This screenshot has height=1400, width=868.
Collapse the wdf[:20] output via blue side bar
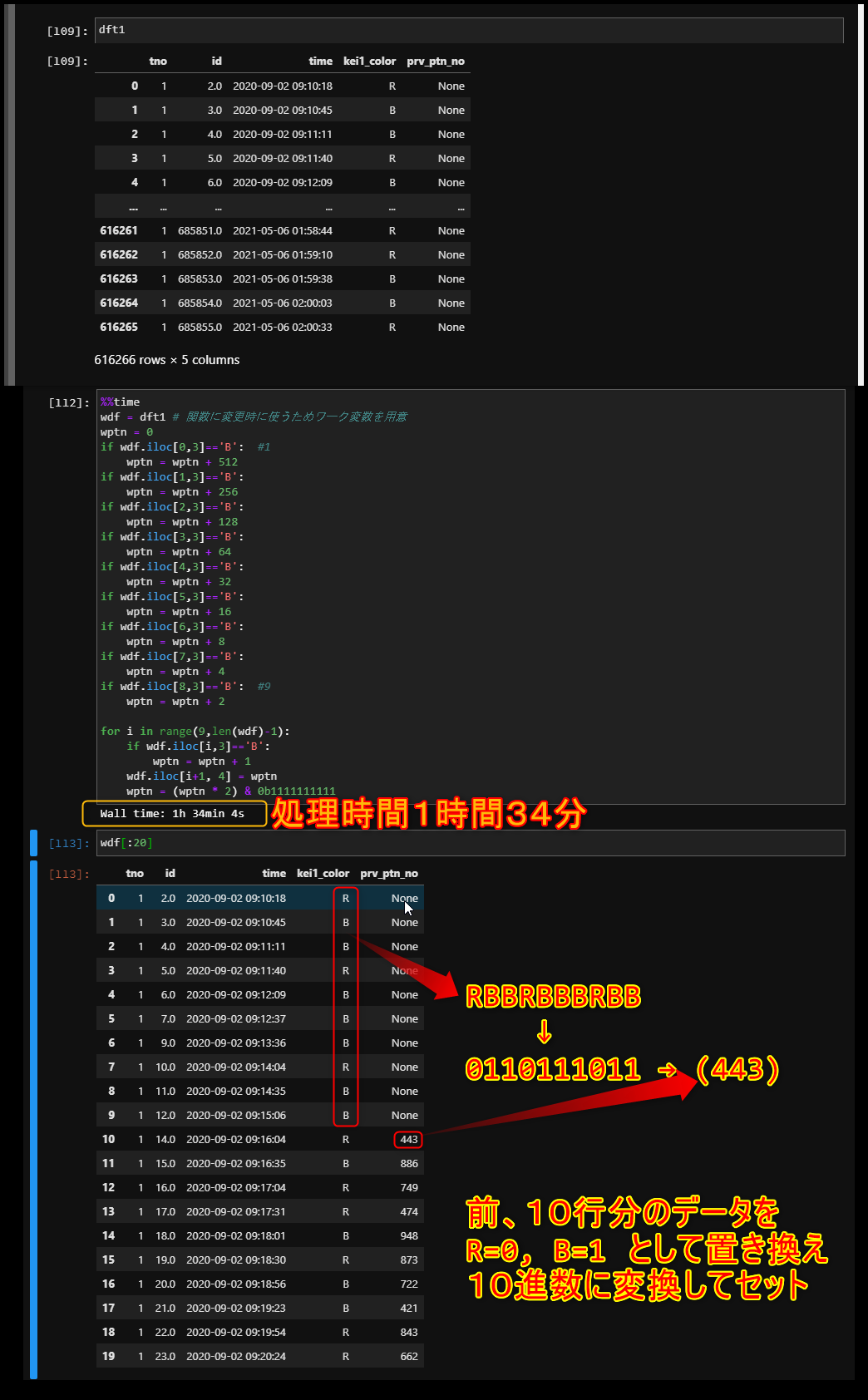33,1120
